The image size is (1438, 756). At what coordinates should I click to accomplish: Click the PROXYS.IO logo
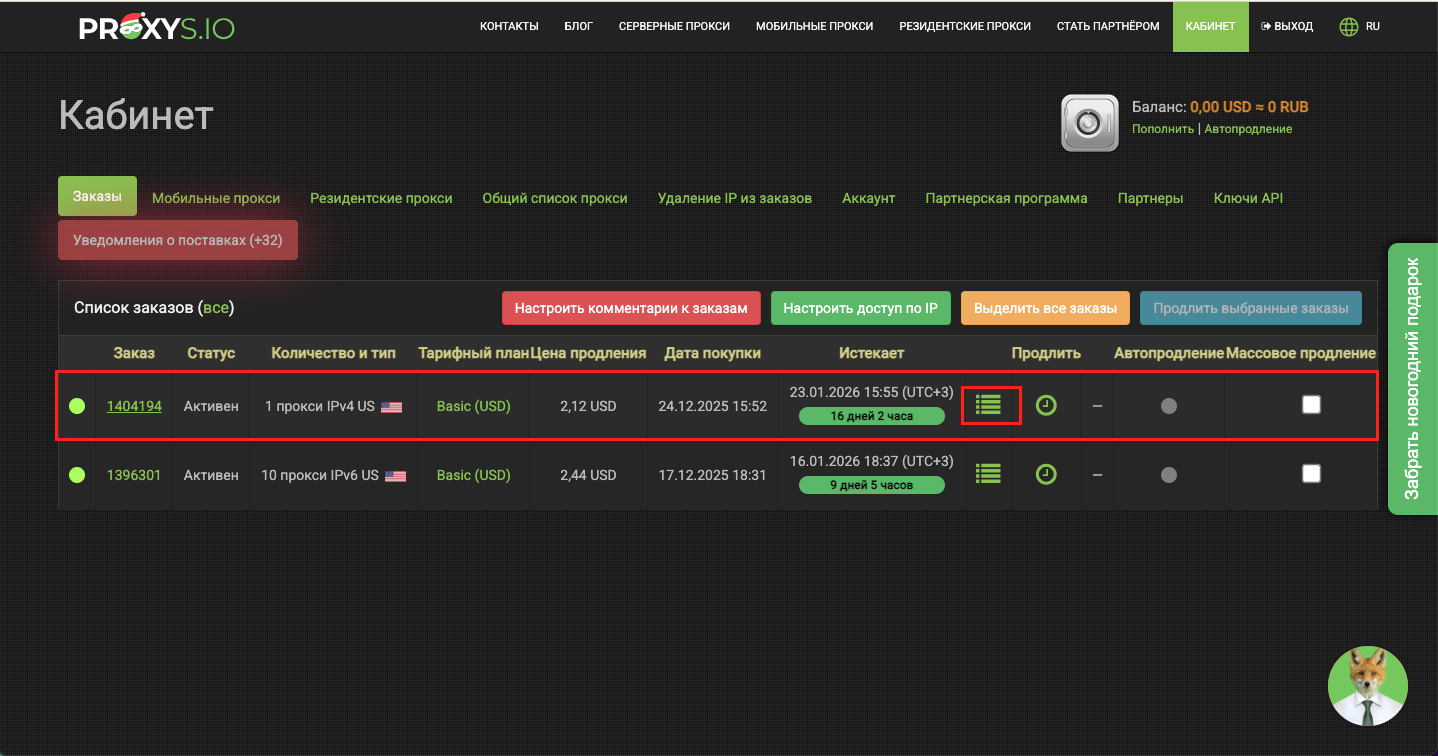(157, 27)
